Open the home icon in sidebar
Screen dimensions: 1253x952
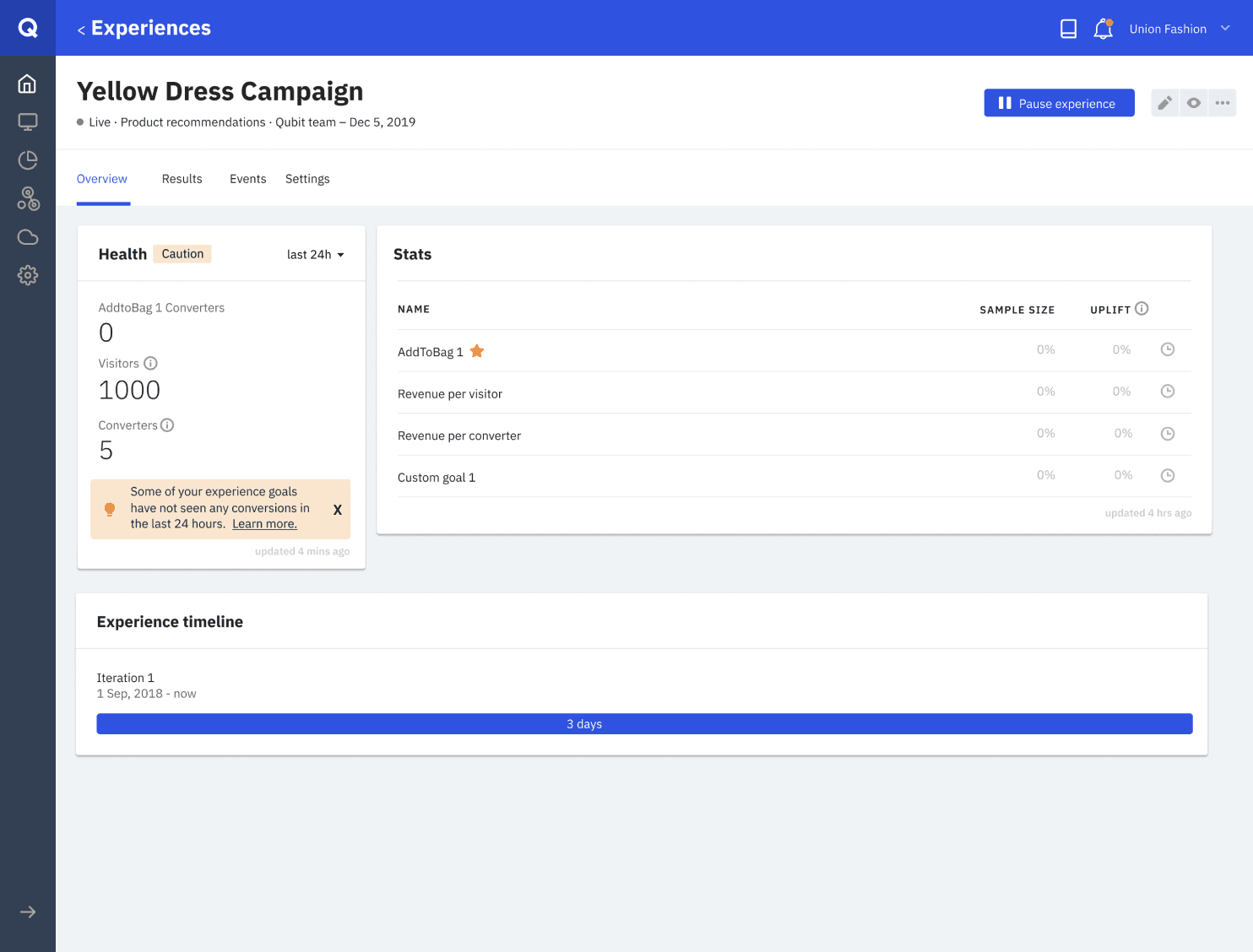coord(27,84)
